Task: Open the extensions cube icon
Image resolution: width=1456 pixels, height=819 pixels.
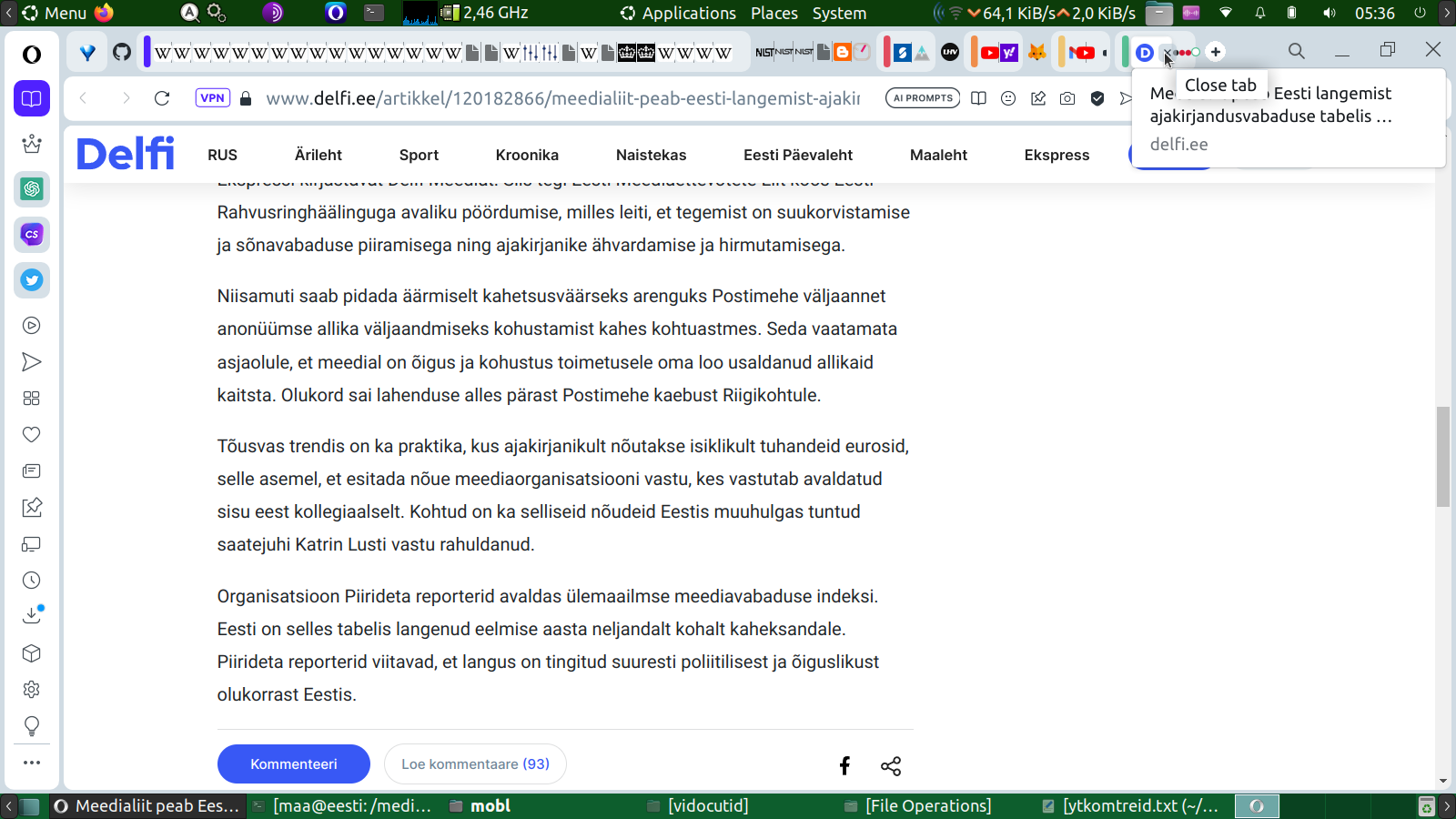Action: click(x=32, y=653)
